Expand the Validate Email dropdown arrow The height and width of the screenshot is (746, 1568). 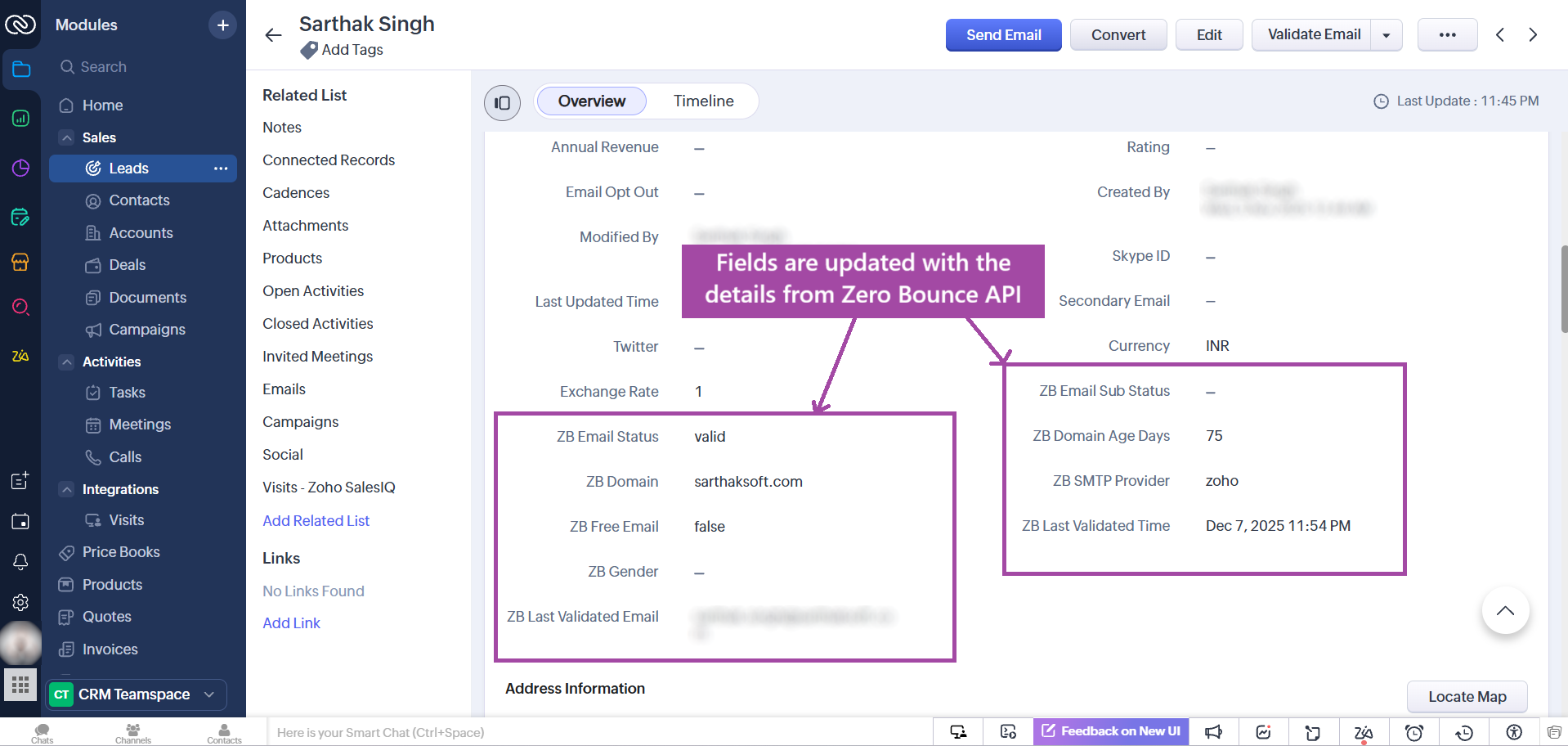1387,35
